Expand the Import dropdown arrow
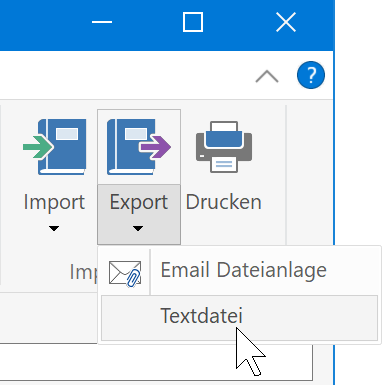 pyautogui.click(x=54, y=228)
